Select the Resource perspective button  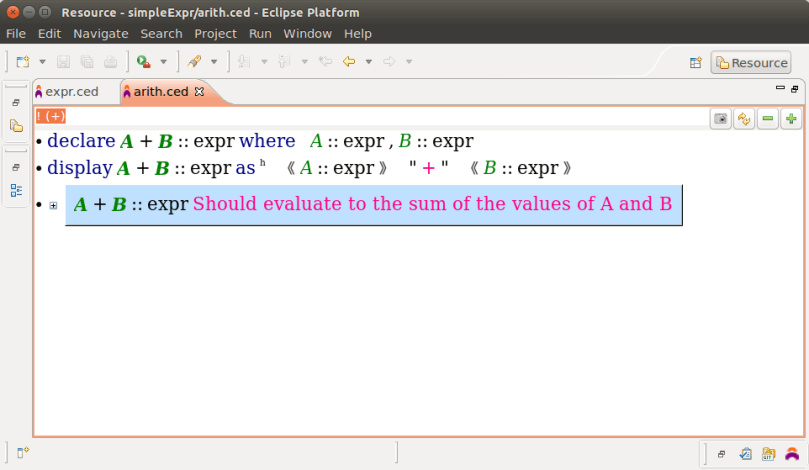[x=750, y=63]
